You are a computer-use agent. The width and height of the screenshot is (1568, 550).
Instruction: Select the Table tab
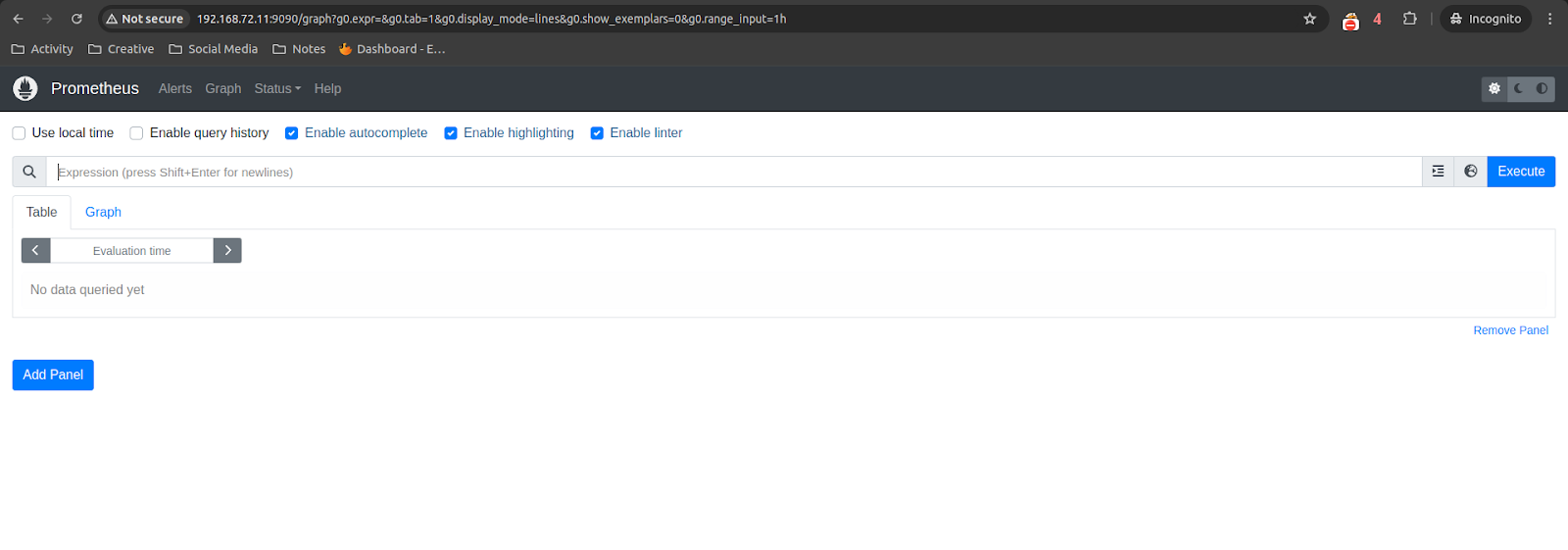pyautogui.click(x=41, y=212)
